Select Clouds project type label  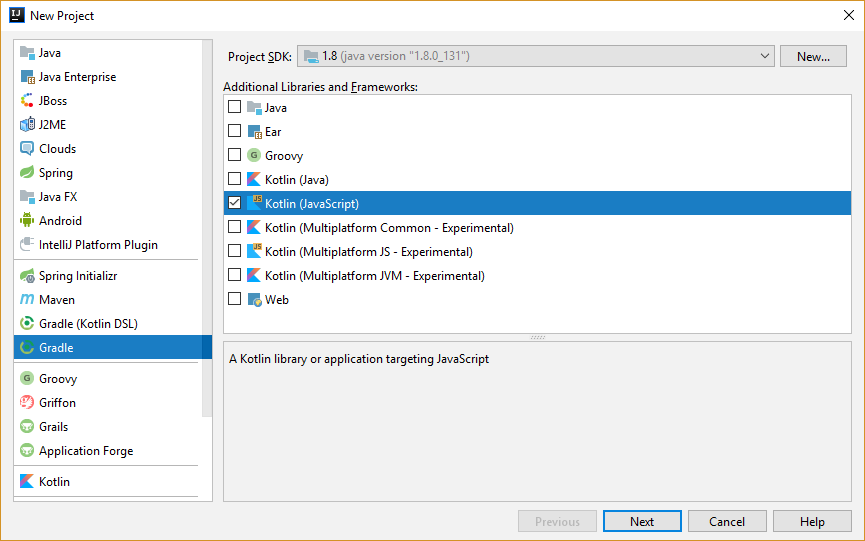pos(57,149)
